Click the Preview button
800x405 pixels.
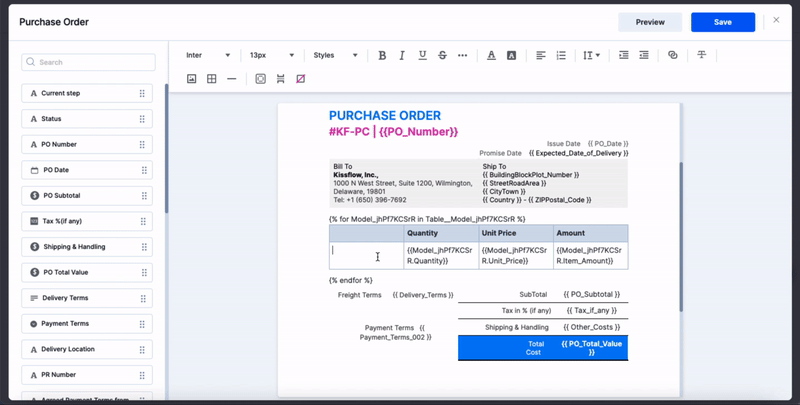pos(650,22)
